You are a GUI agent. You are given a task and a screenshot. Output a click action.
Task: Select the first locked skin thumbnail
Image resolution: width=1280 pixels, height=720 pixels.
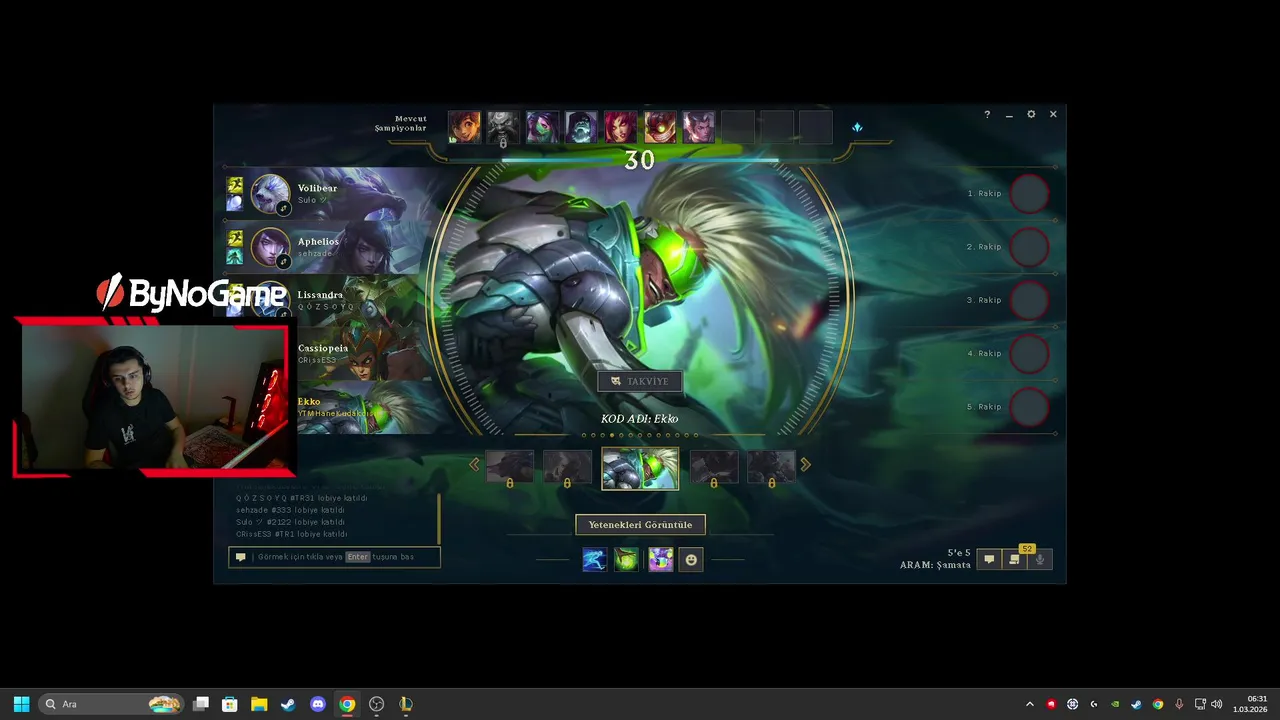(510, 467)
